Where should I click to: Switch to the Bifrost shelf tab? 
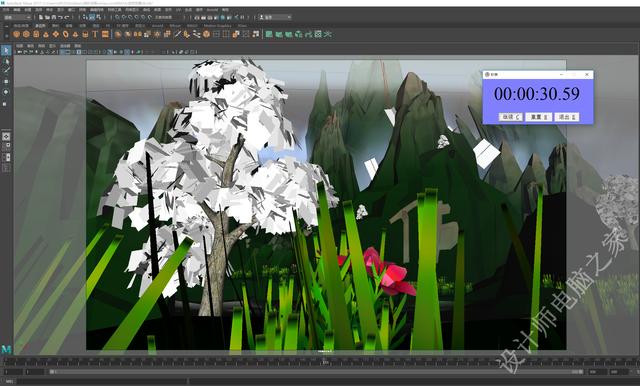point(175,26)
